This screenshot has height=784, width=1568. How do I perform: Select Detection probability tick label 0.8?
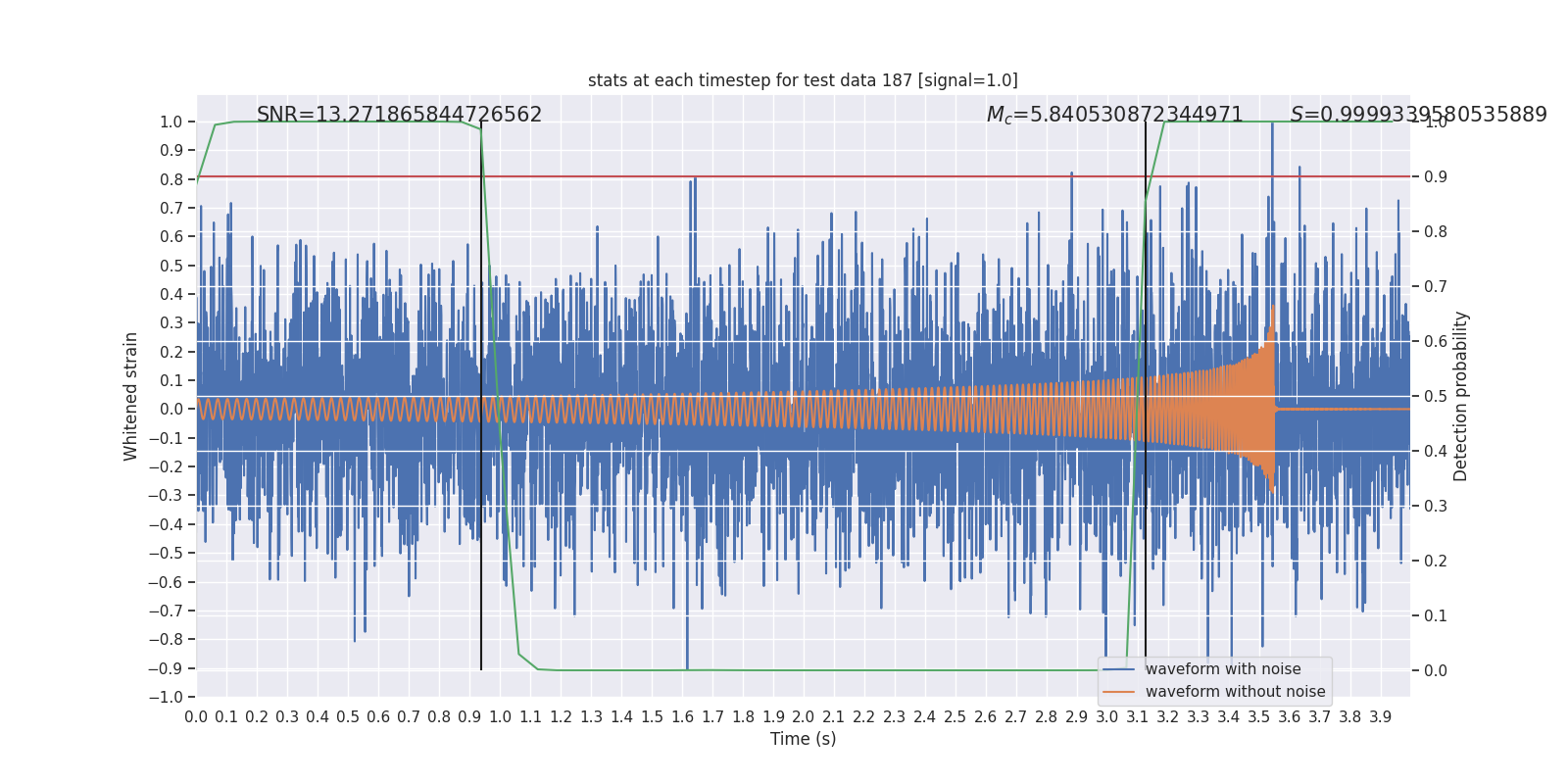[1436, 232]
